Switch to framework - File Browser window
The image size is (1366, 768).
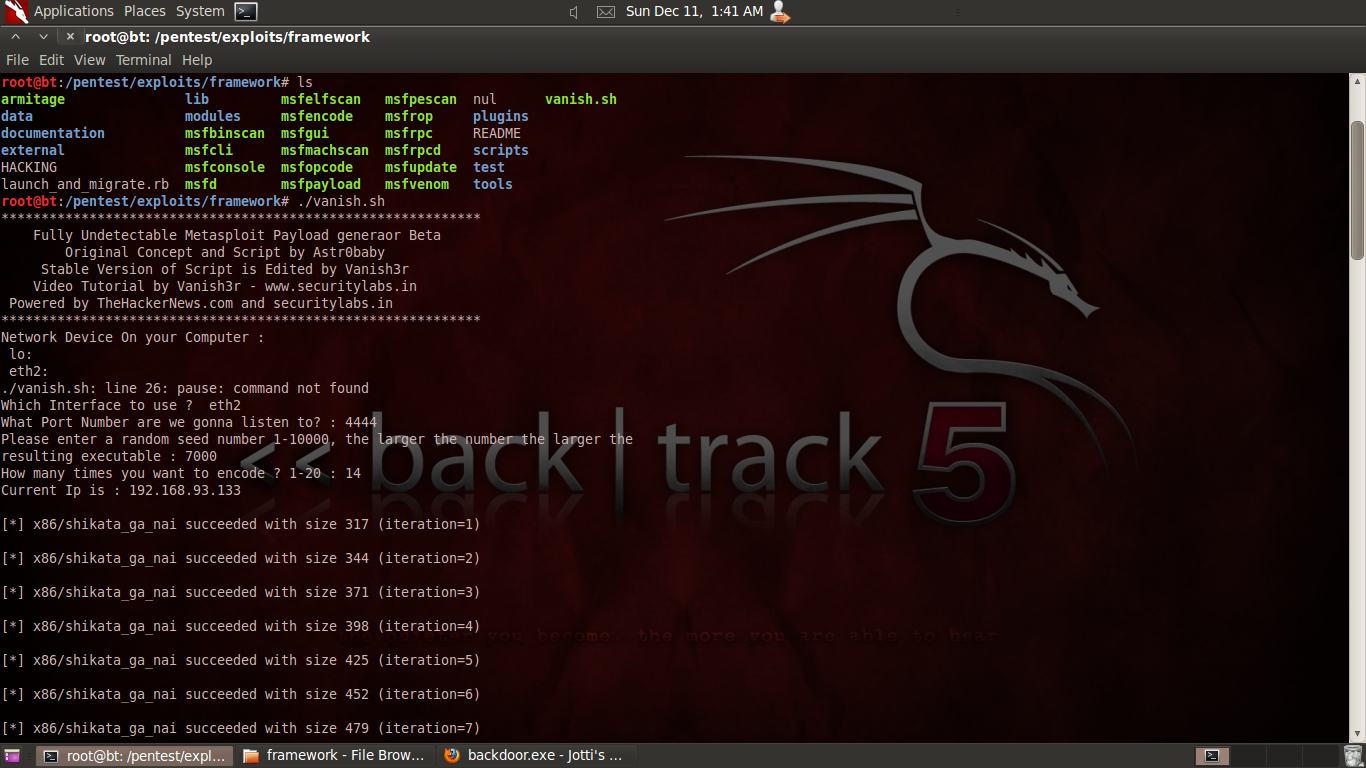(337, 756)
